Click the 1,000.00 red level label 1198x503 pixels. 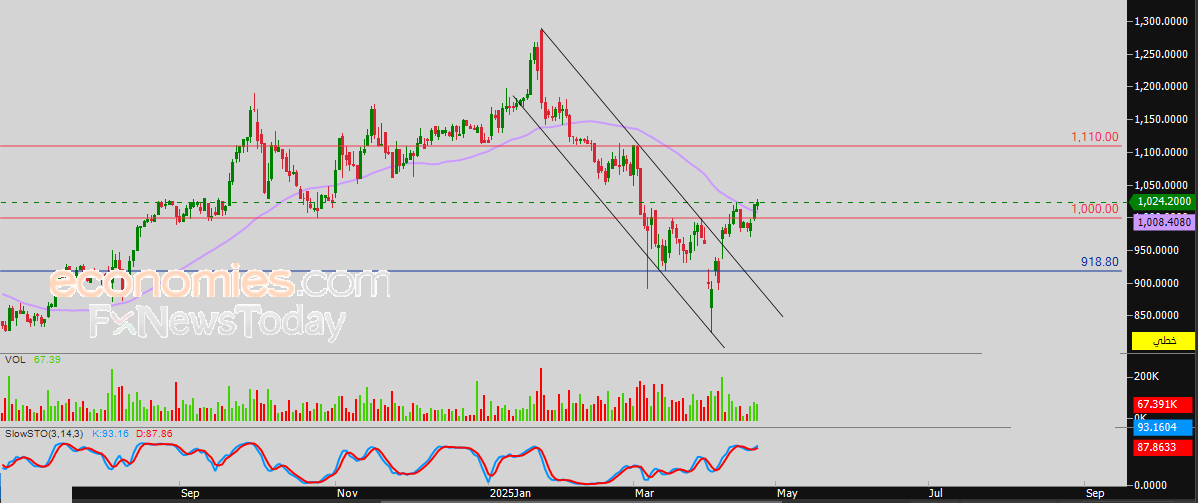click(1094, 209)
